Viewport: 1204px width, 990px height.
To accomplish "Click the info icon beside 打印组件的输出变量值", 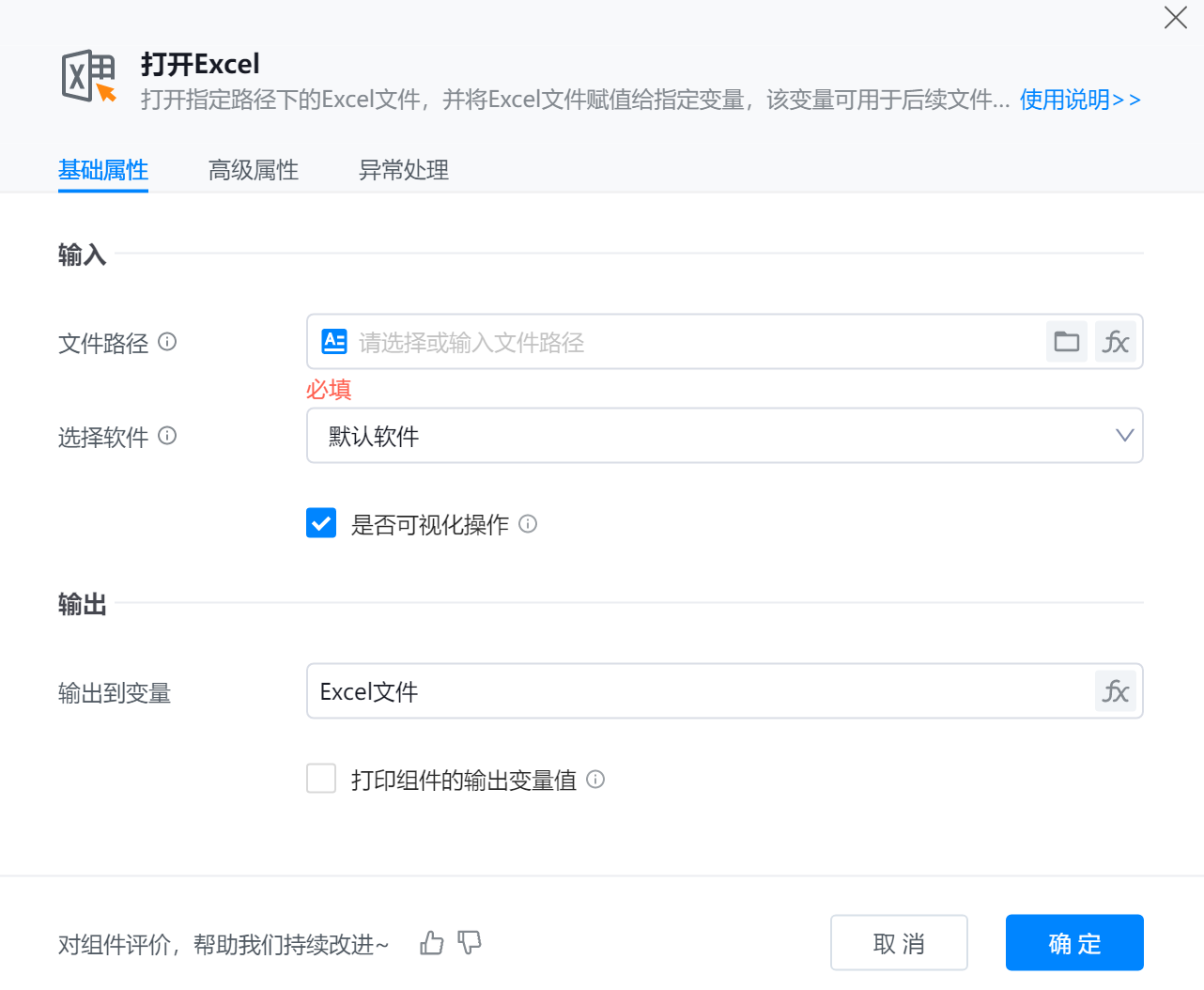I will click(595, 780).
